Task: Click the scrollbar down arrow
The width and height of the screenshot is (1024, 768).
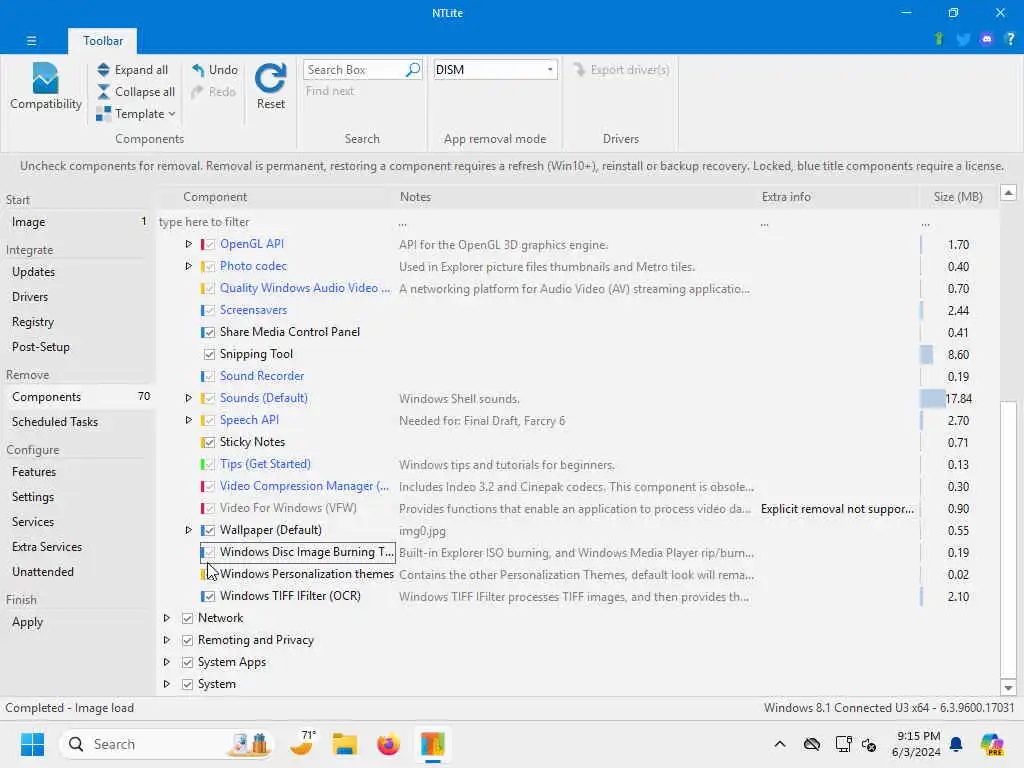Action: tap(1008, 687)
